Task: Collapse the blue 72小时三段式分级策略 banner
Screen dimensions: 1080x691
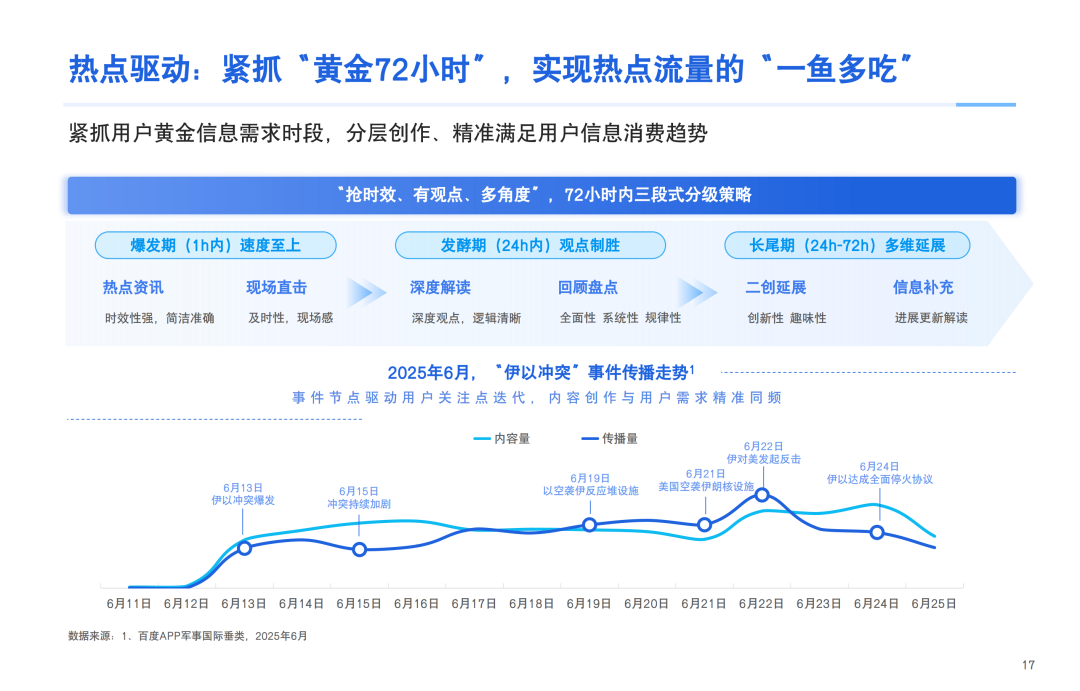Action: pyautogui.click(x=540, y=197)
